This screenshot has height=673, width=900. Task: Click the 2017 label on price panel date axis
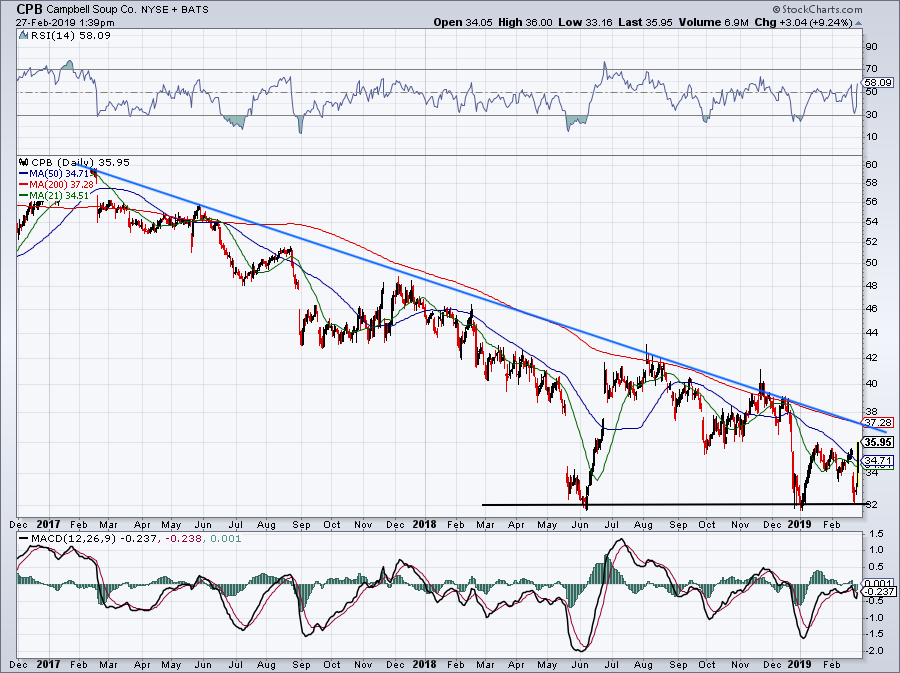[48, 524]
